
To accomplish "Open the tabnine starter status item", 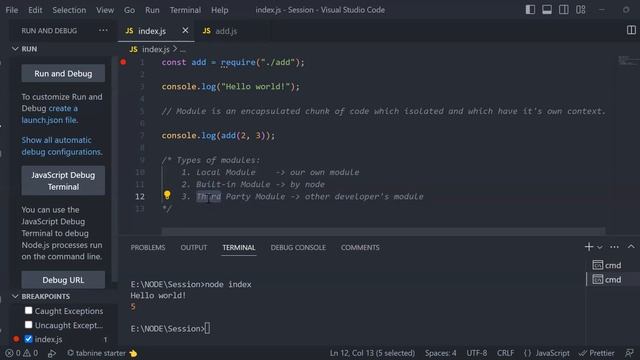I will point(102,353).
